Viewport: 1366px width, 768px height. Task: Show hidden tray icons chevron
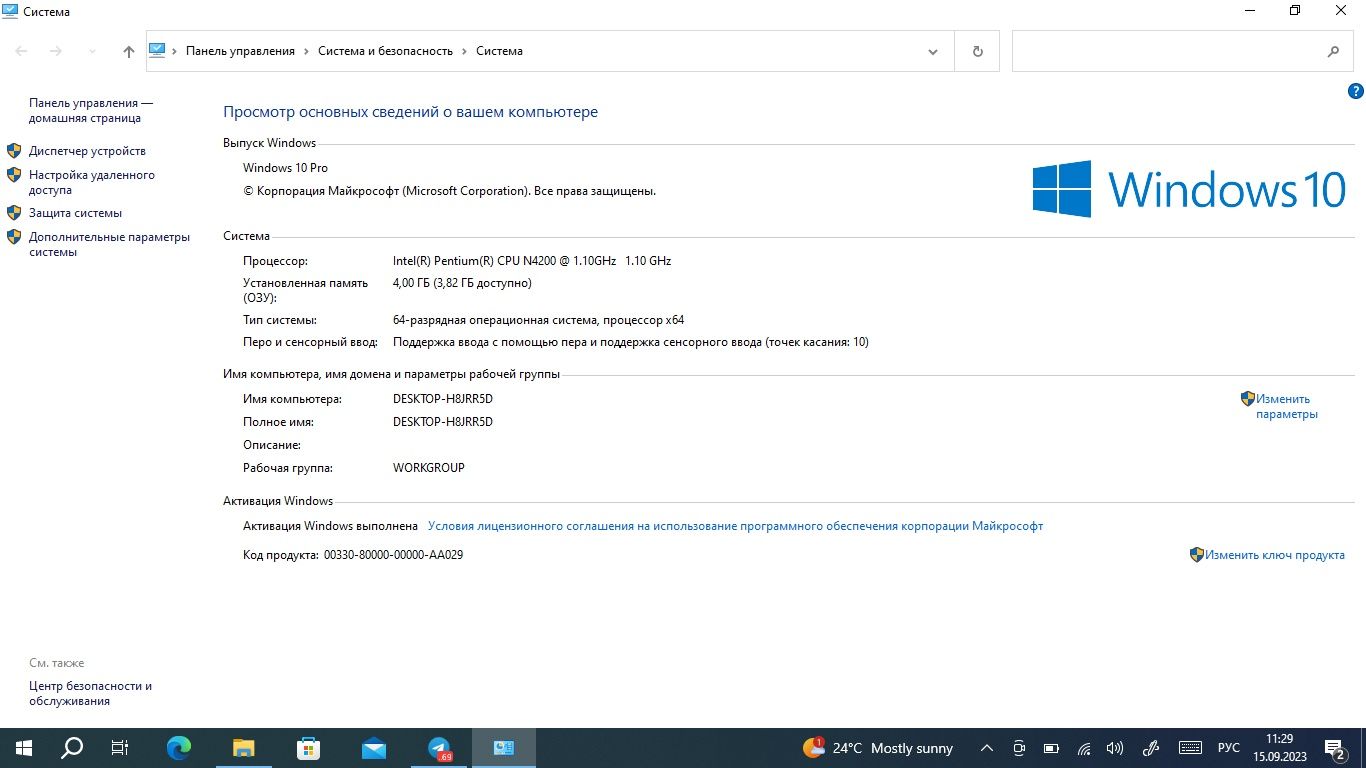pos(986,748)
